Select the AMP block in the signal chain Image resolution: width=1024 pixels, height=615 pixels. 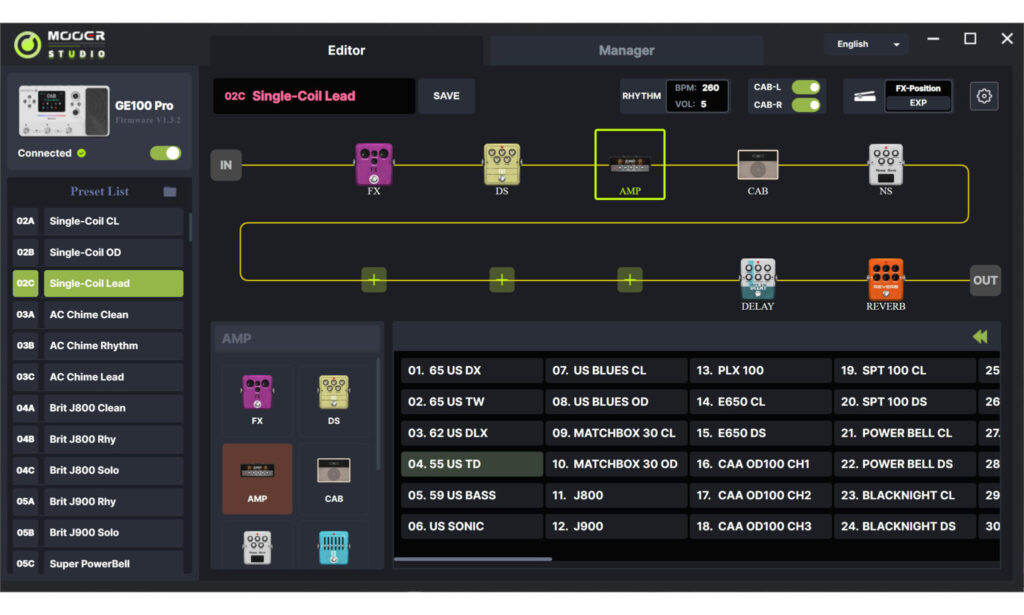pos(630,165)
